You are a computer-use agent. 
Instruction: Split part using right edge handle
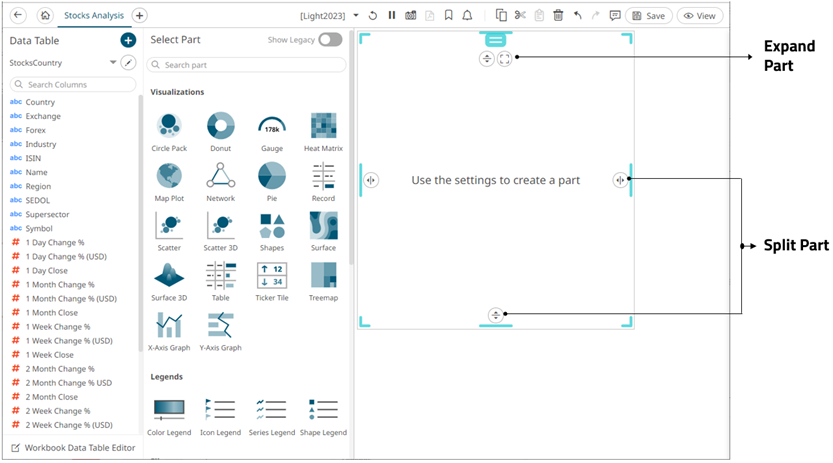click(619, 180)
